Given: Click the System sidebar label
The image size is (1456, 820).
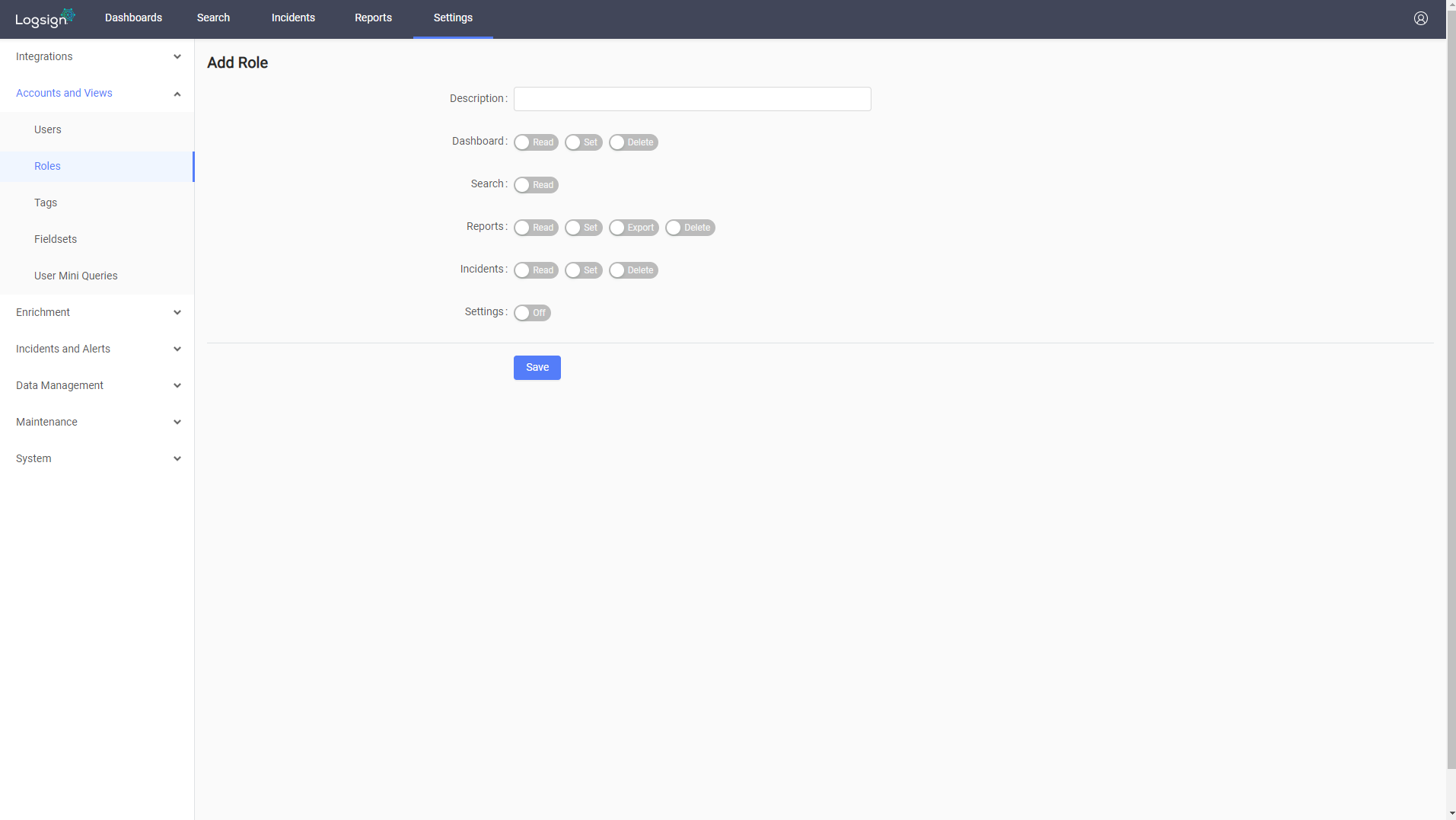Looking at the screenshot, I should (33, 459).
